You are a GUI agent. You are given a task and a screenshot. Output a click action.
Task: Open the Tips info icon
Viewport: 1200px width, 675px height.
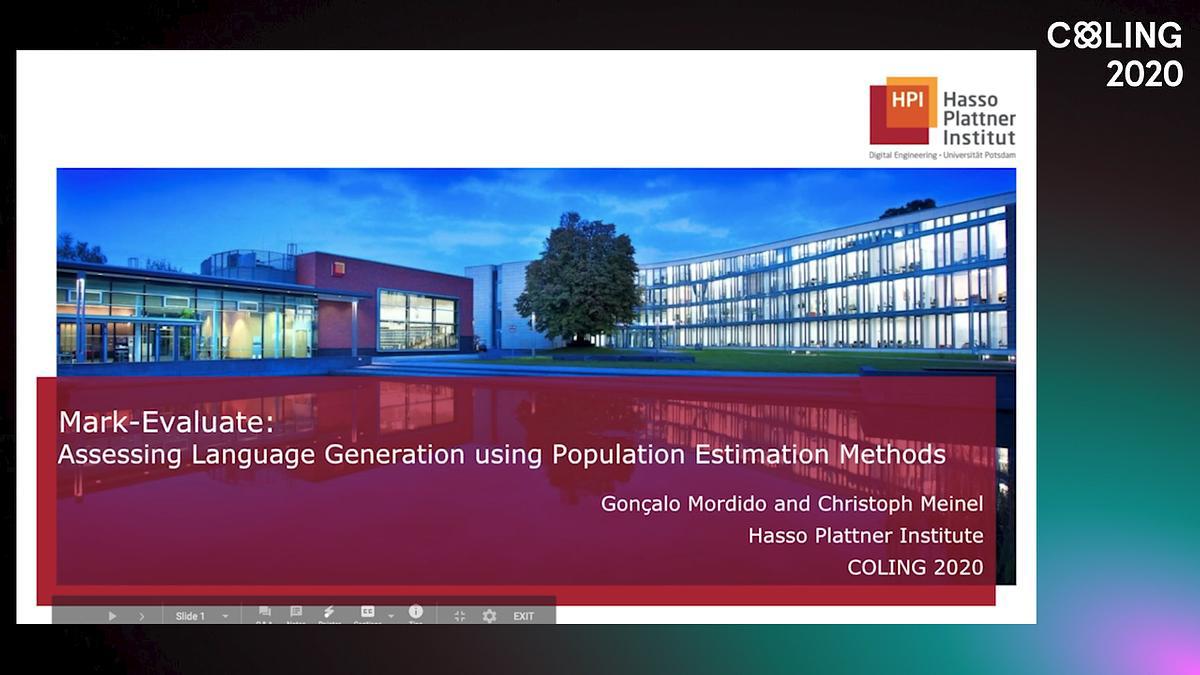(x=416, y=613)
